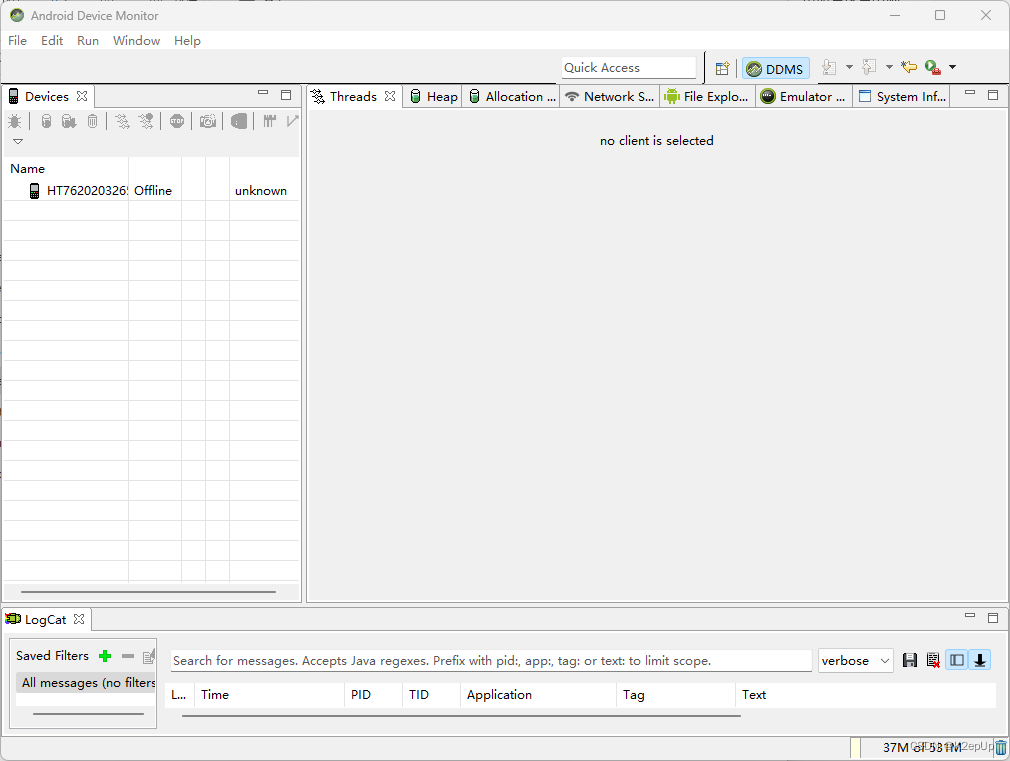
Task: Click the Offline status cell
Action: (x=153, y=191)
